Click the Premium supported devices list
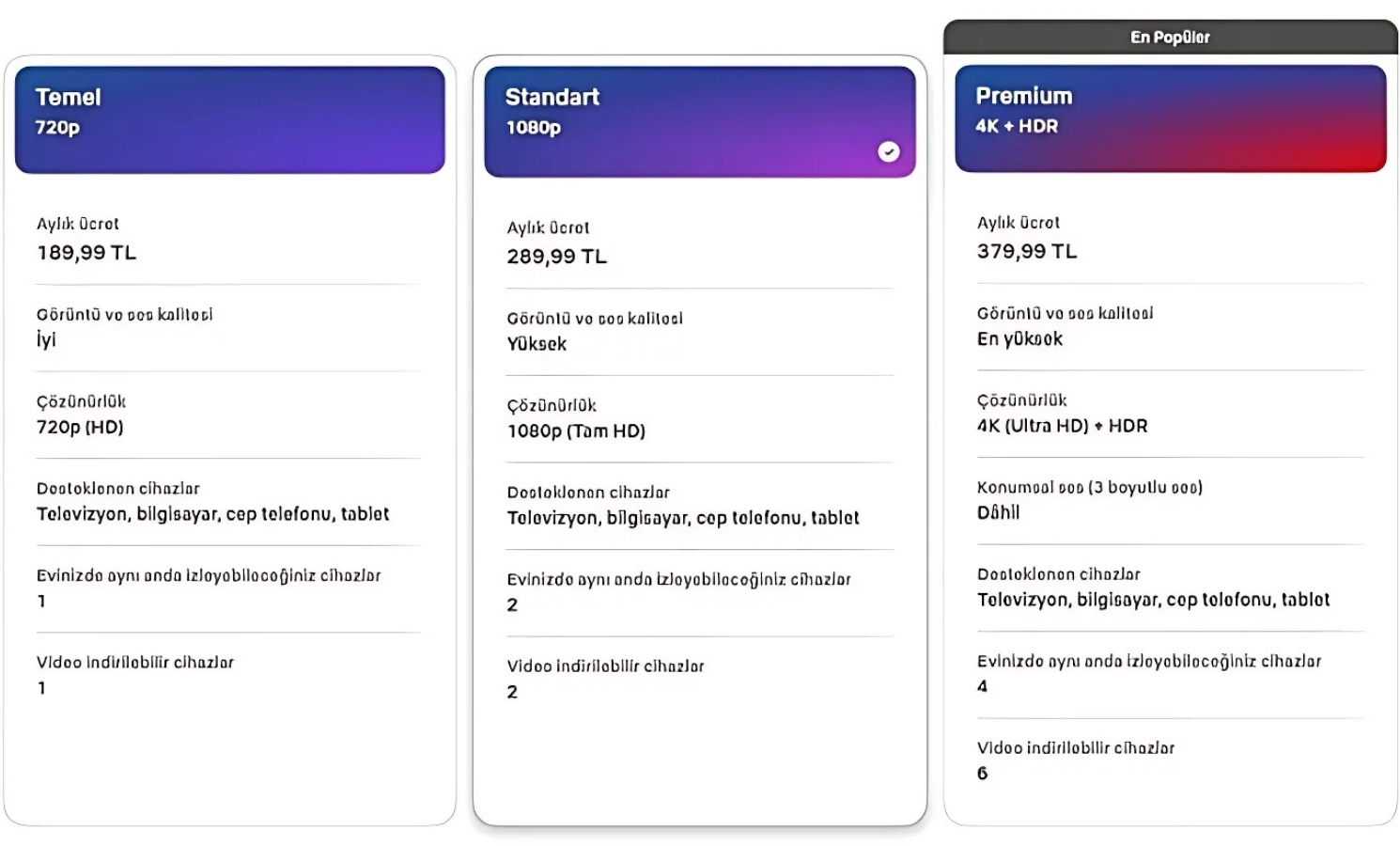Screen dimensions: 1400x846 pyautogui.click(x=1153, y=600)
